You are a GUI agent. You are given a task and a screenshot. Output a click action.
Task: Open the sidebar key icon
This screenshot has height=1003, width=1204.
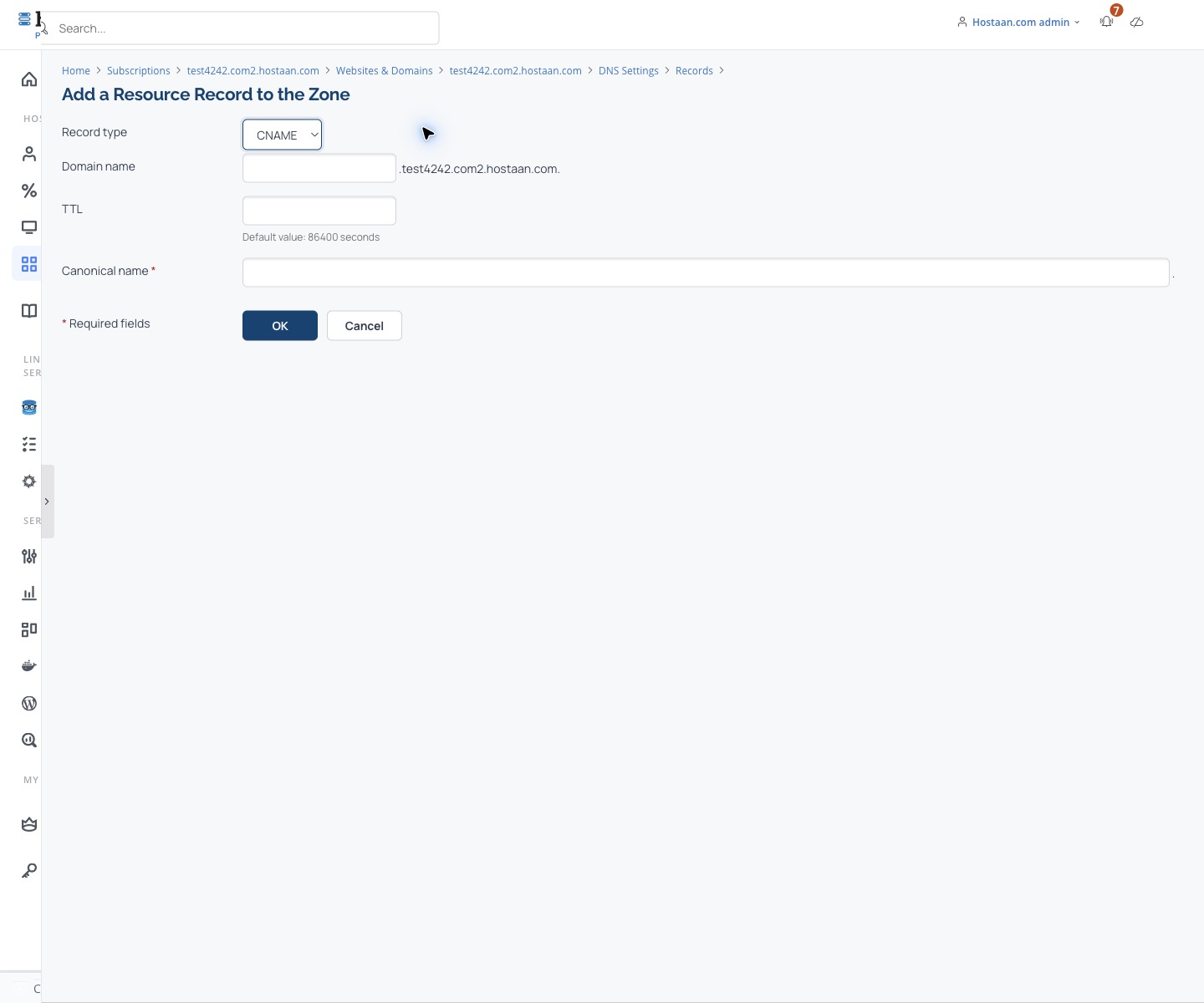(29, 871)
